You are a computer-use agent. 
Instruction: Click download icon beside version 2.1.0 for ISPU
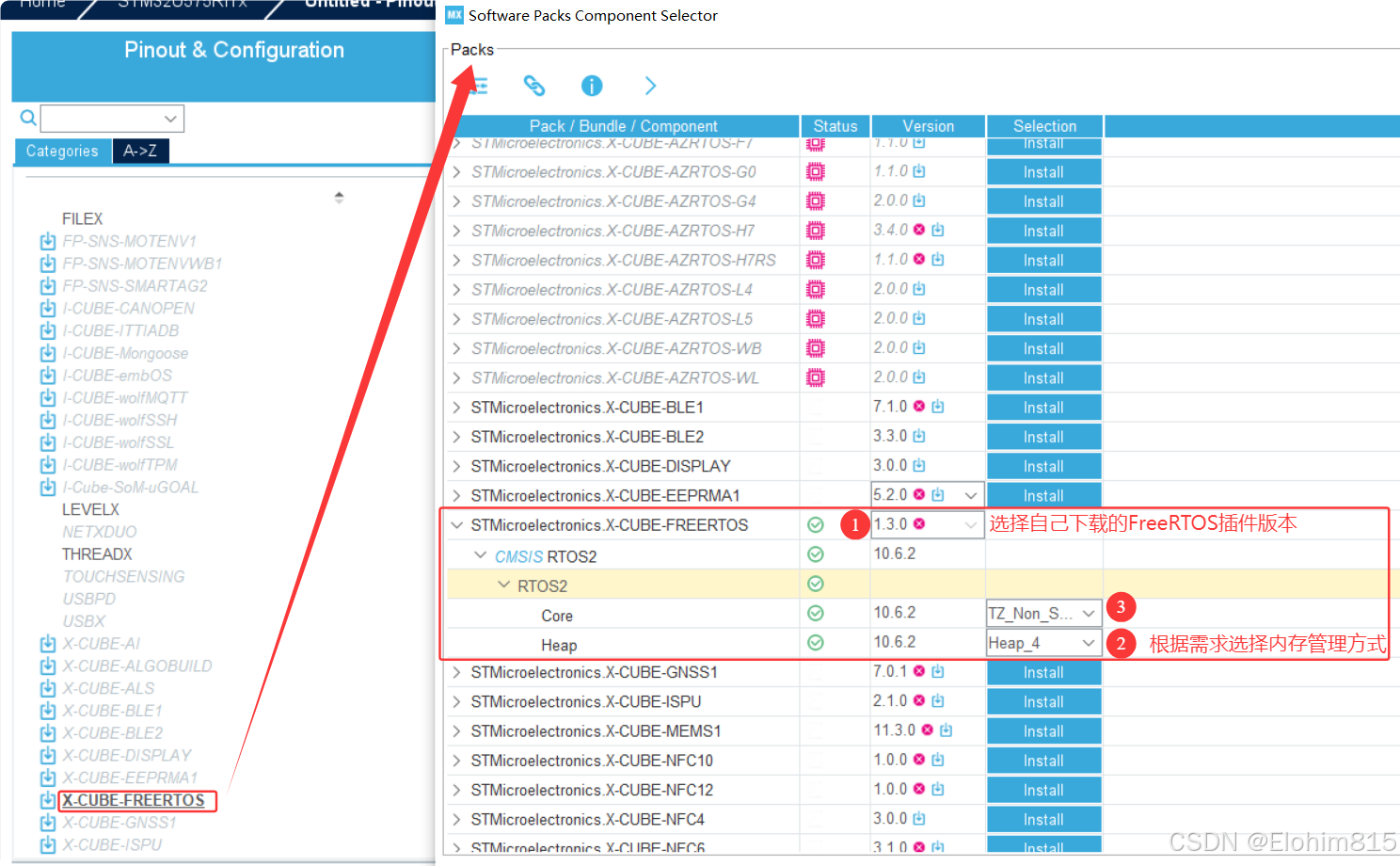pos(938,701)
